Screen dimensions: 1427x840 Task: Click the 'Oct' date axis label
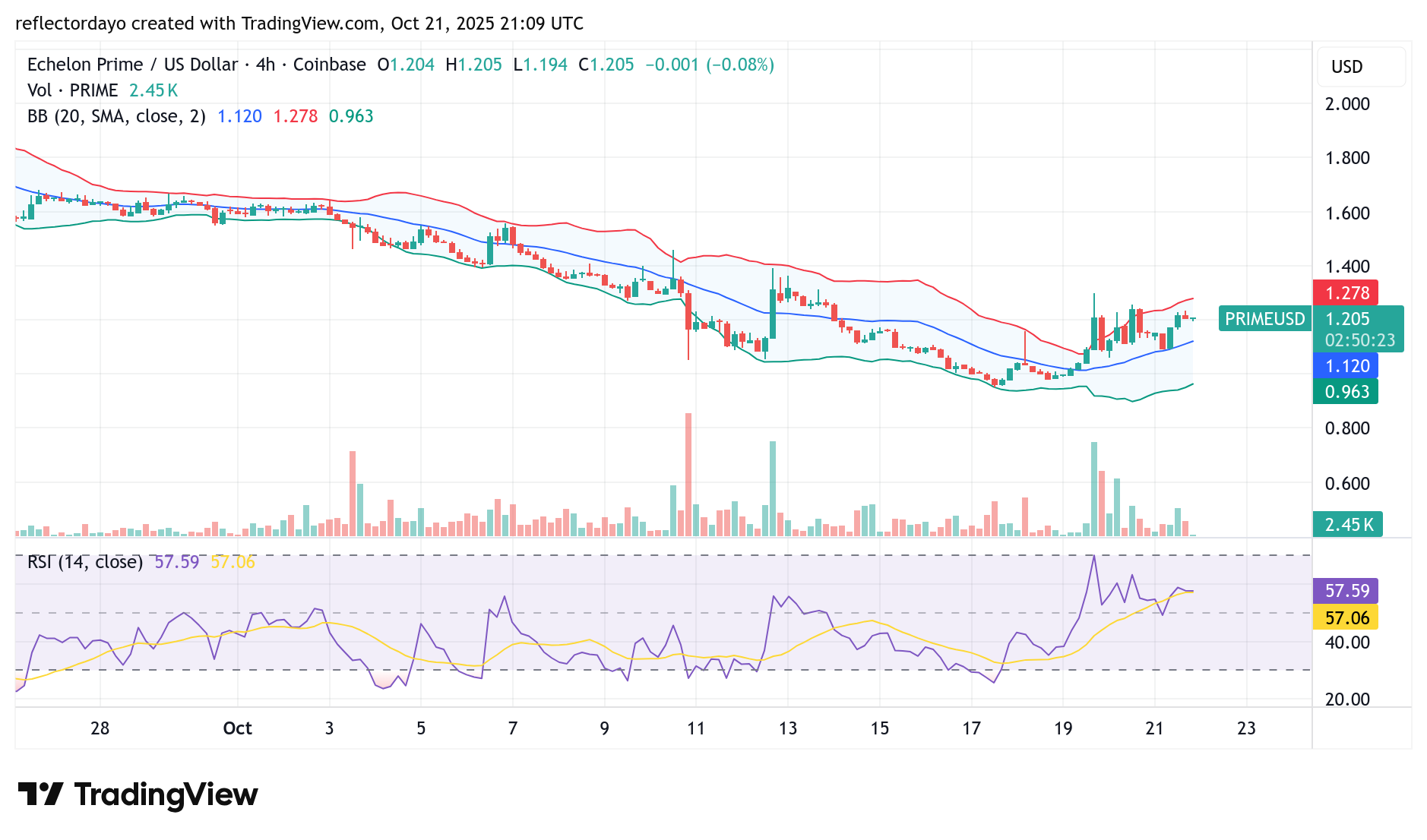237,728
